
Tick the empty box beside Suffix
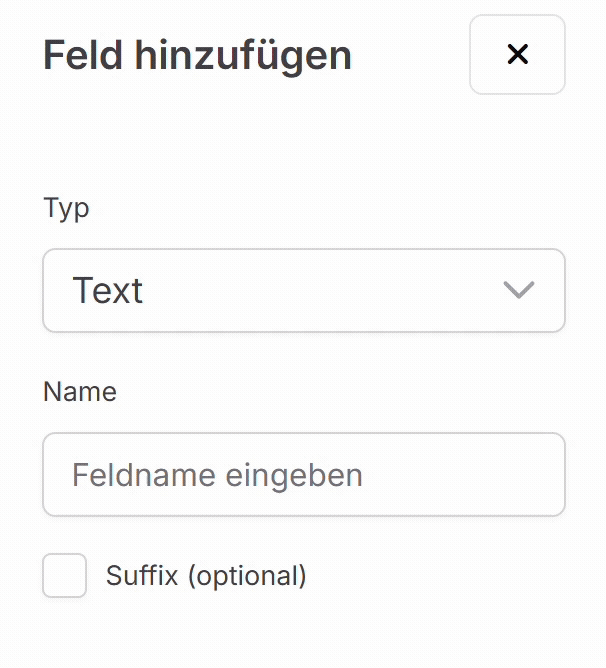pyautogui.click(x=65, y=576)
